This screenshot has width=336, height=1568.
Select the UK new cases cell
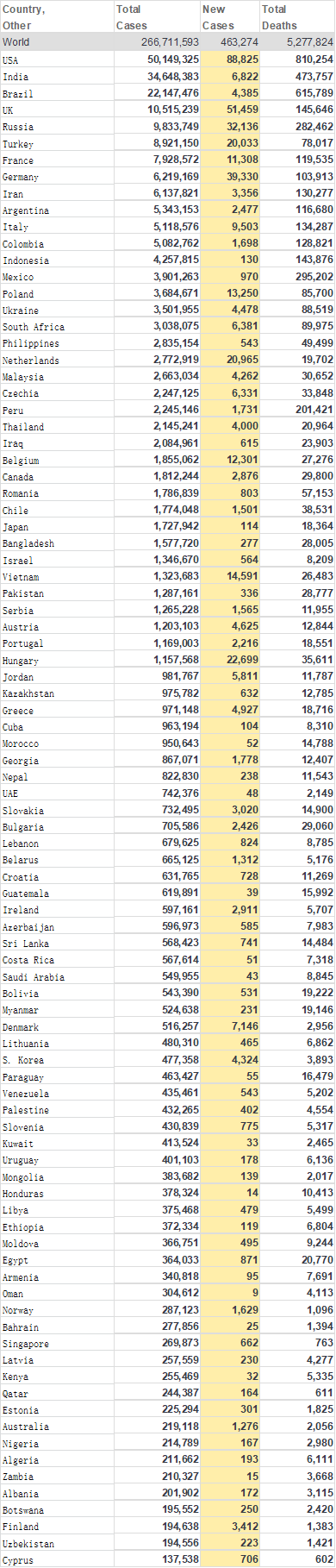[x=229, y=110]
